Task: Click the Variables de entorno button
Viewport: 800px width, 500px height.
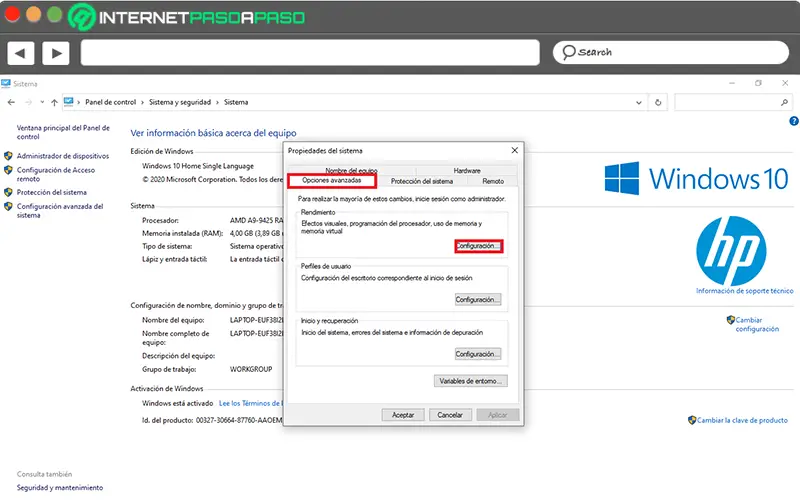Action: 470,381
